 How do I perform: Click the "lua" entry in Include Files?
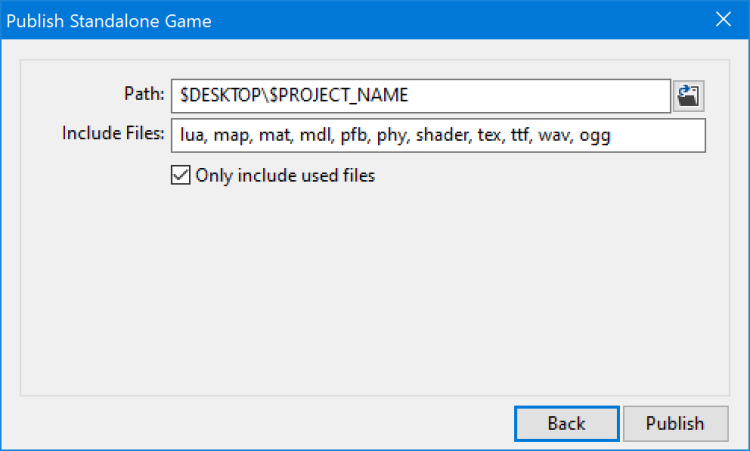tap(191, 136)
